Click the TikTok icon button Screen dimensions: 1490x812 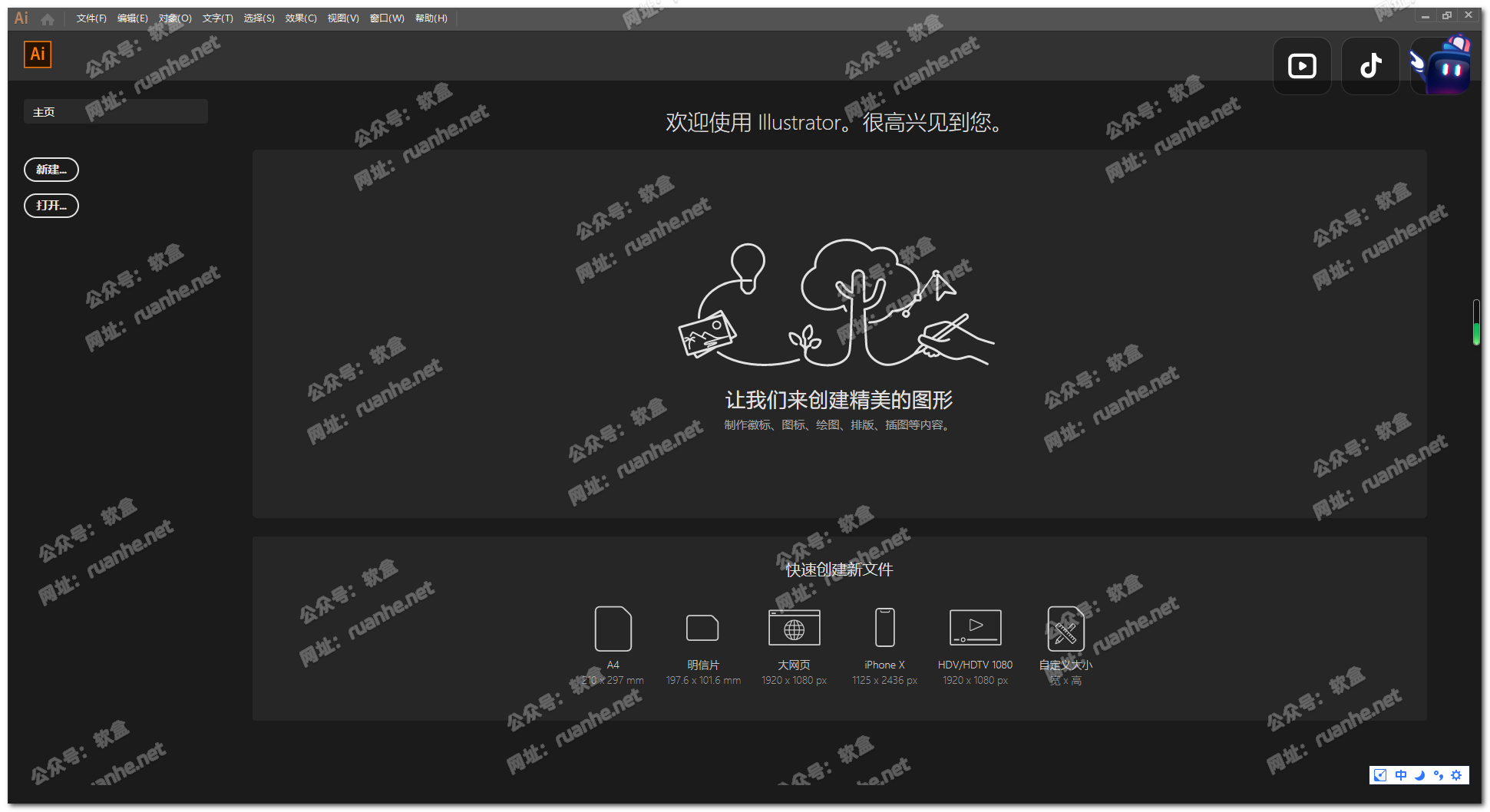(1370, 67)
